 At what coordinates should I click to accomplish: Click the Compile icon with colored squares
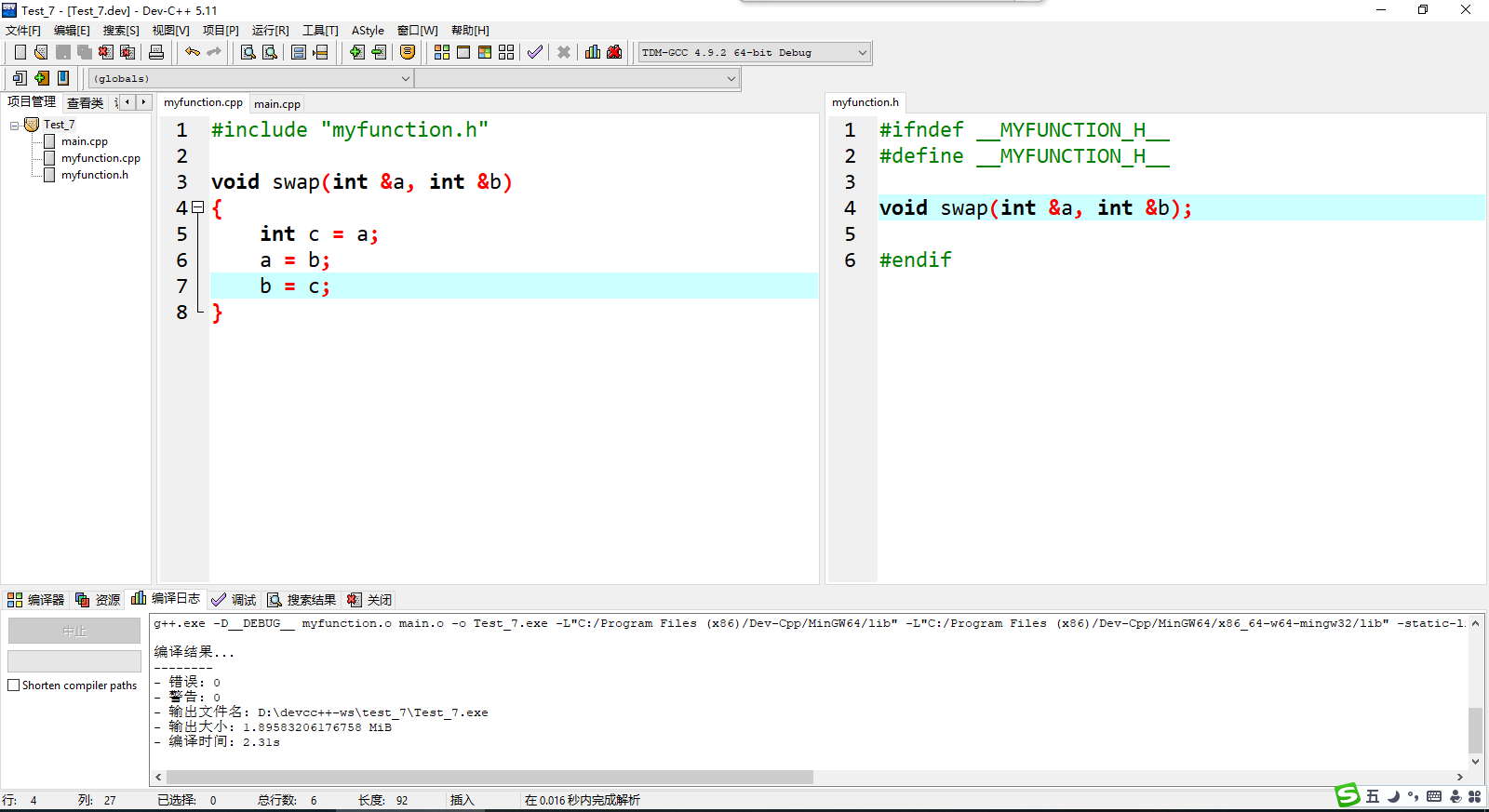[442, 52]
